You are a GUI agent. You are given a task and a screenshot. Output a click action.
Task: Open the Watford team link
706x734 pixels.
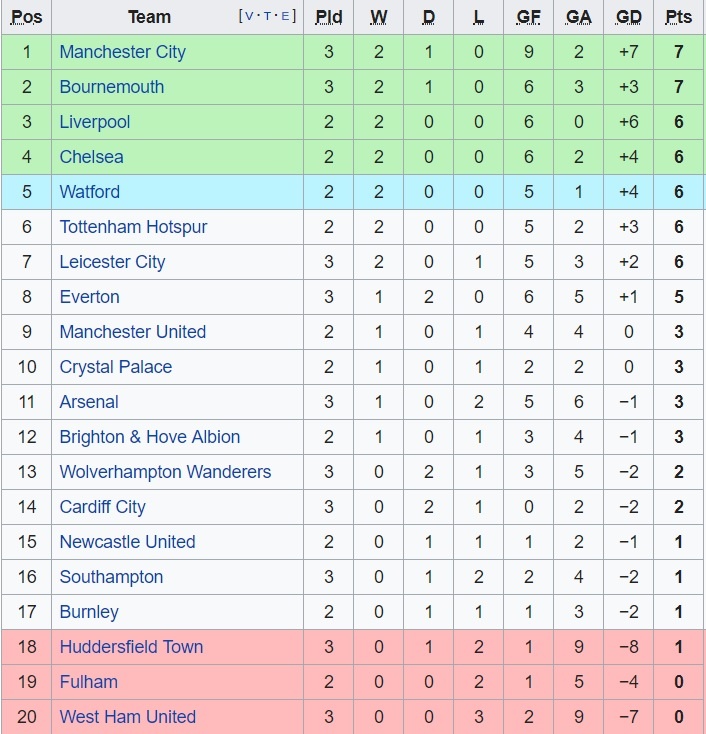click(89, 192)
